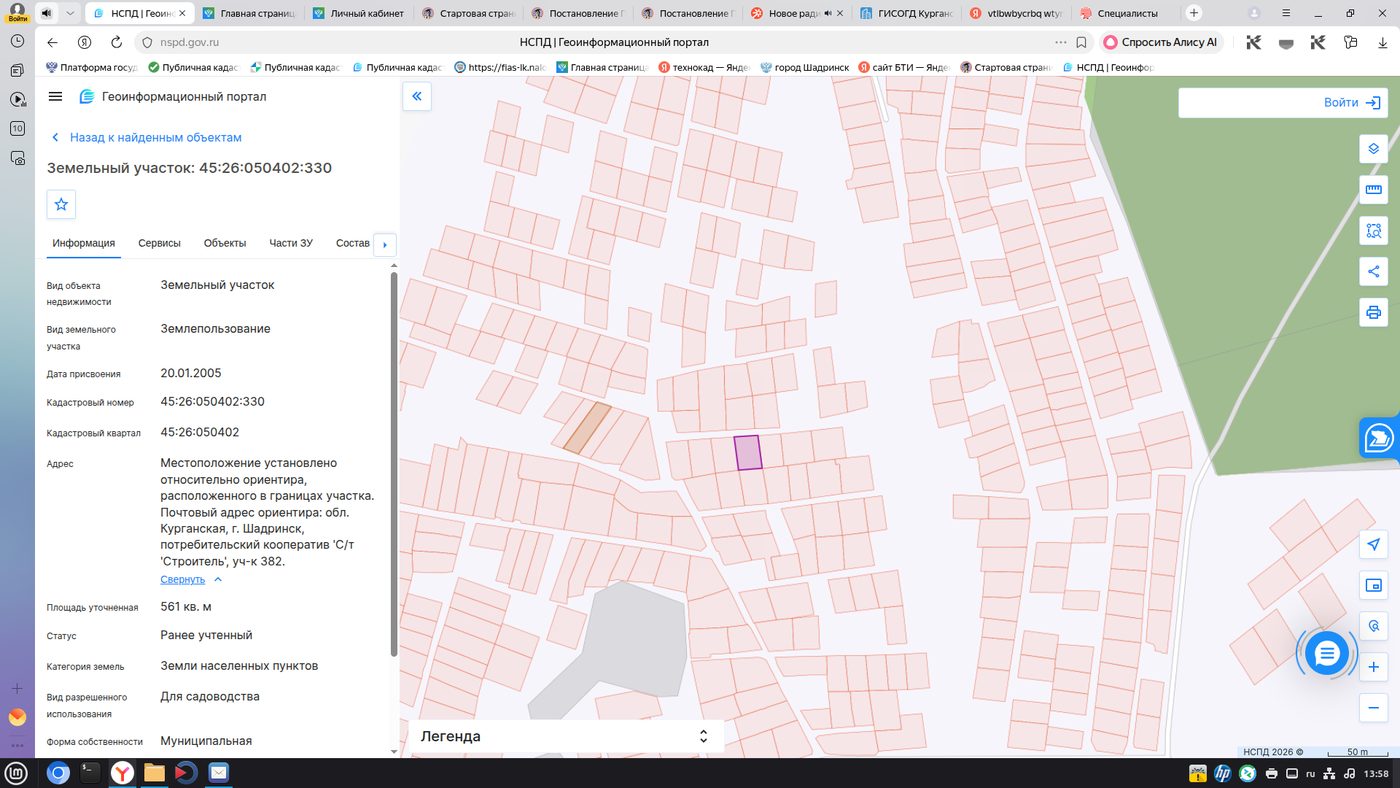Open the chat support bubble
The height and width of the screenshot is (788, 1400).
[x=1327, y=654]
